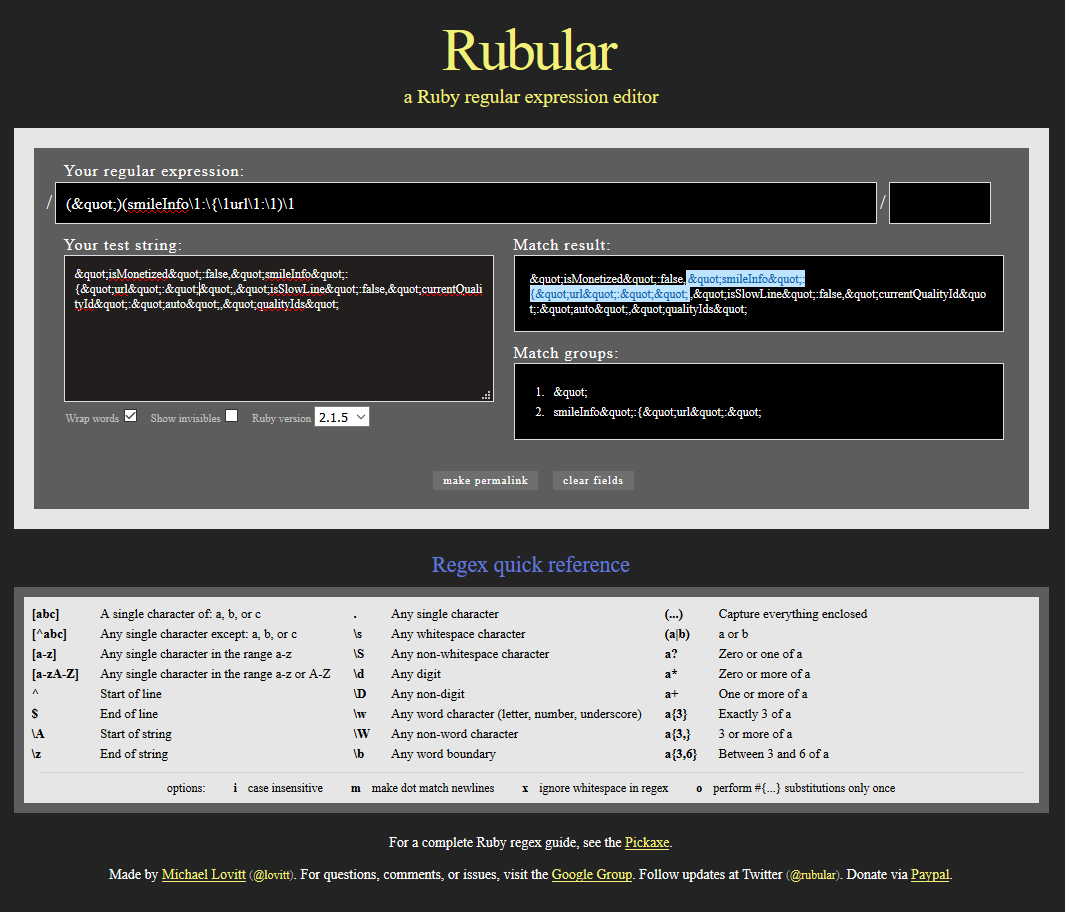Click 'a Ruby regular expression editor' subtitle

[531, 96]
